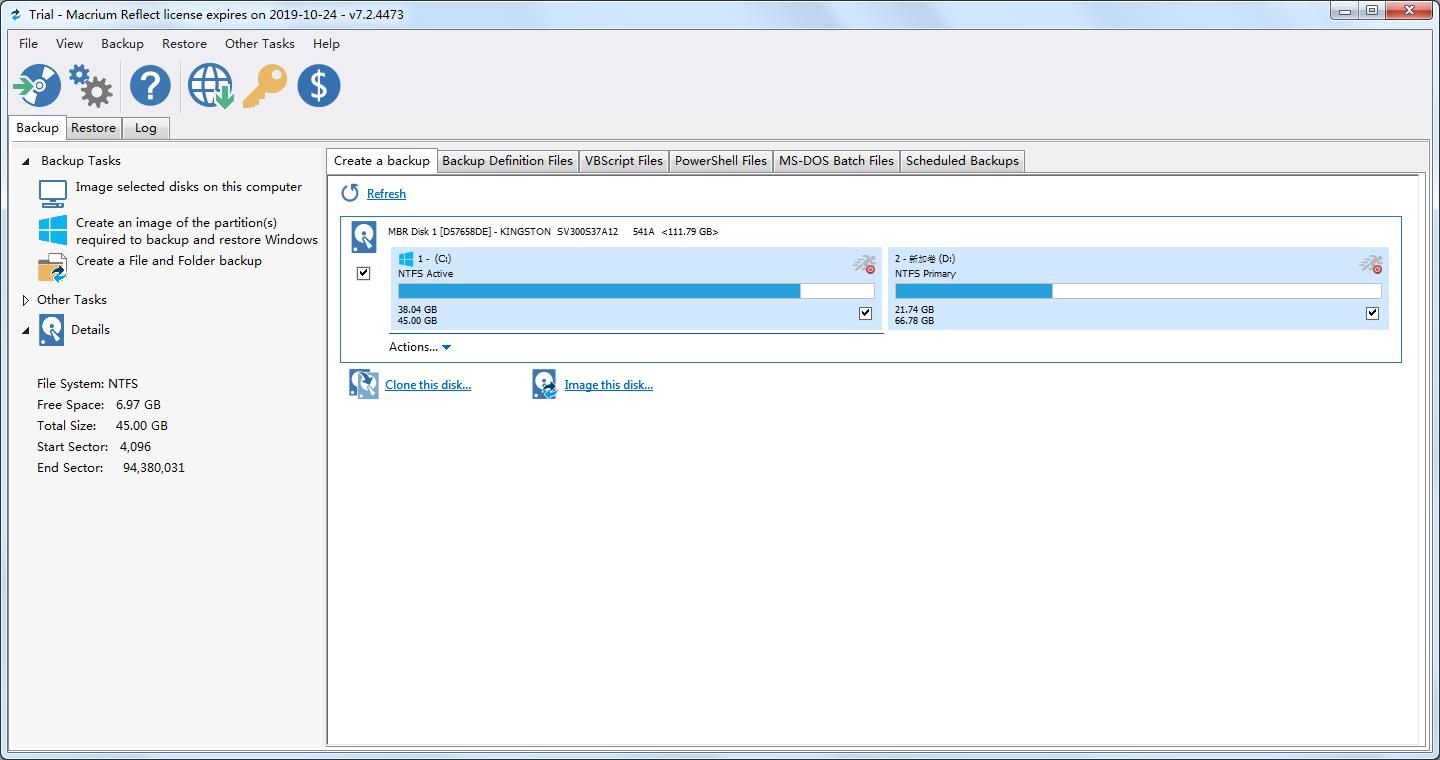1440x760 pixels.
Task: Click the Clone this disk link
Action: pos(428,385)
